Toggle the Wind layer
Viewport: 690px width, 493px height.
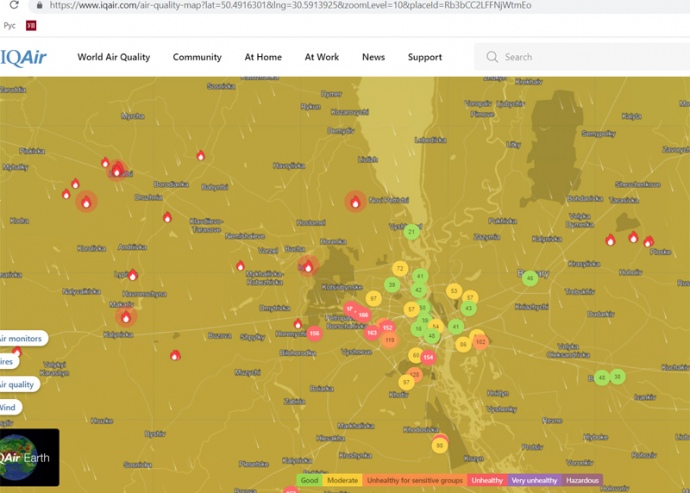click(x=9, y=408)
